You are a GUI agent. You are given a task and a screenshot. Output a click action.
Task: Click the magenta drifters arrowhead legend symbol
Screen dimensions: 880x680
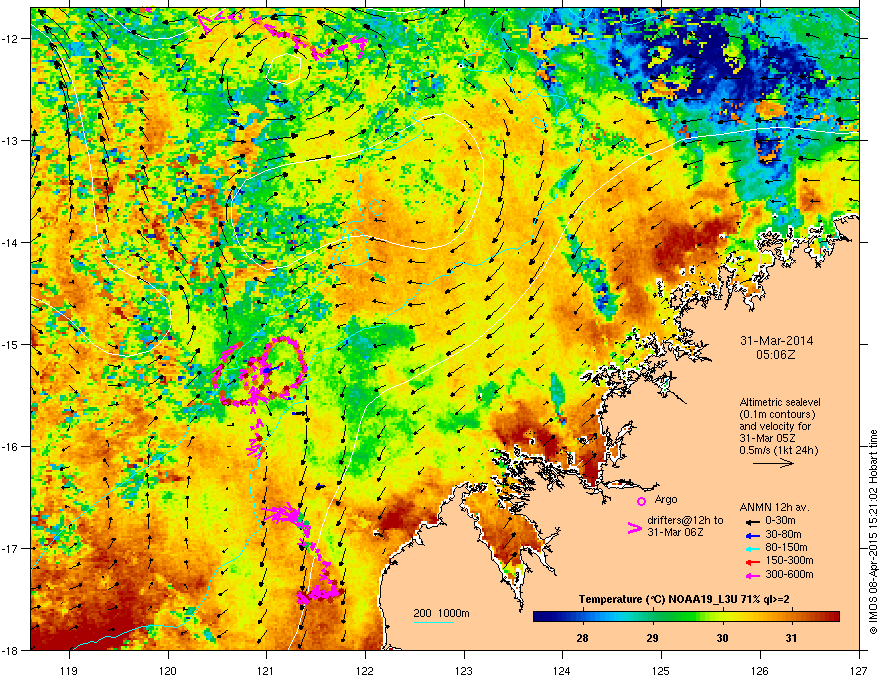[x=634, y=528]
